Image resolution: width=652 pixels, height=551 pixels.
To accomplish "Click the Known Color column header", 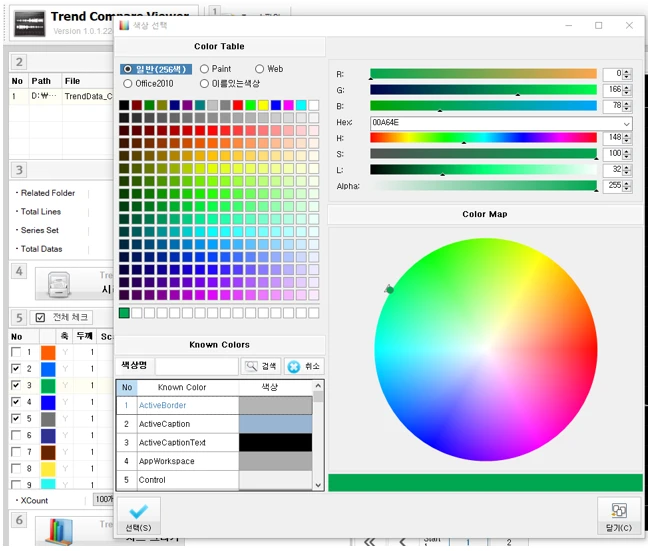I will click(182, 387).
